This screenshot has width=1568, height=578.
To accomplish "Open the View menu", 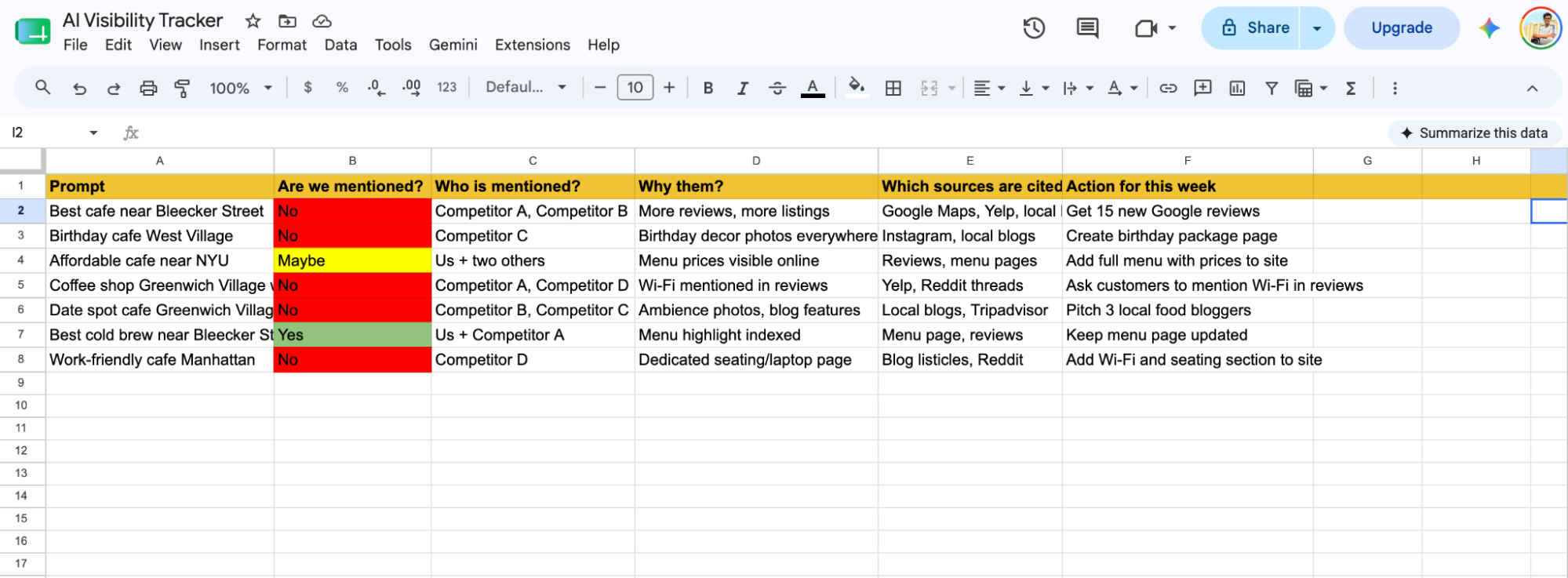I will coord(166,45).
